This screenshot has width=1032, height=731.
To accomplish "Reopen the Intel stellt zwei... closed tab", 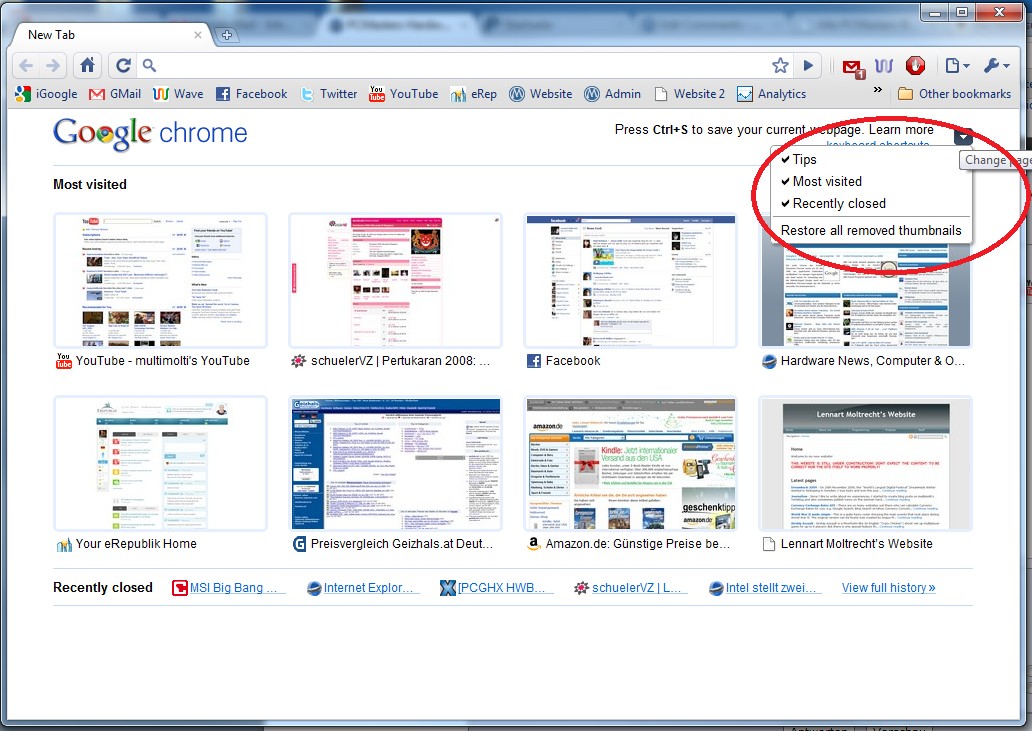I will pos(763,588).
